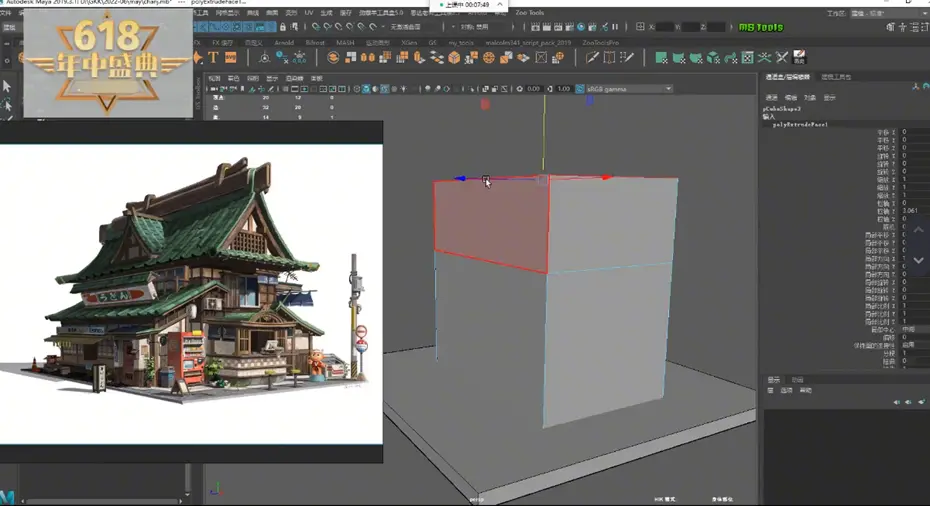Click the pen multi-cut shelf icon
Viewport: 930px width, 506px height.
(x=592, y=57)
